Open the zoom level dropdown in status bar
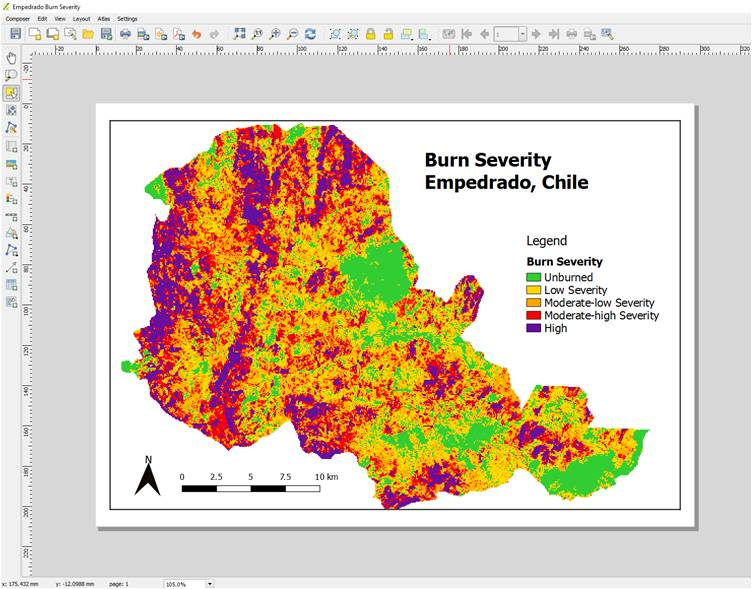 click(210, 583)
